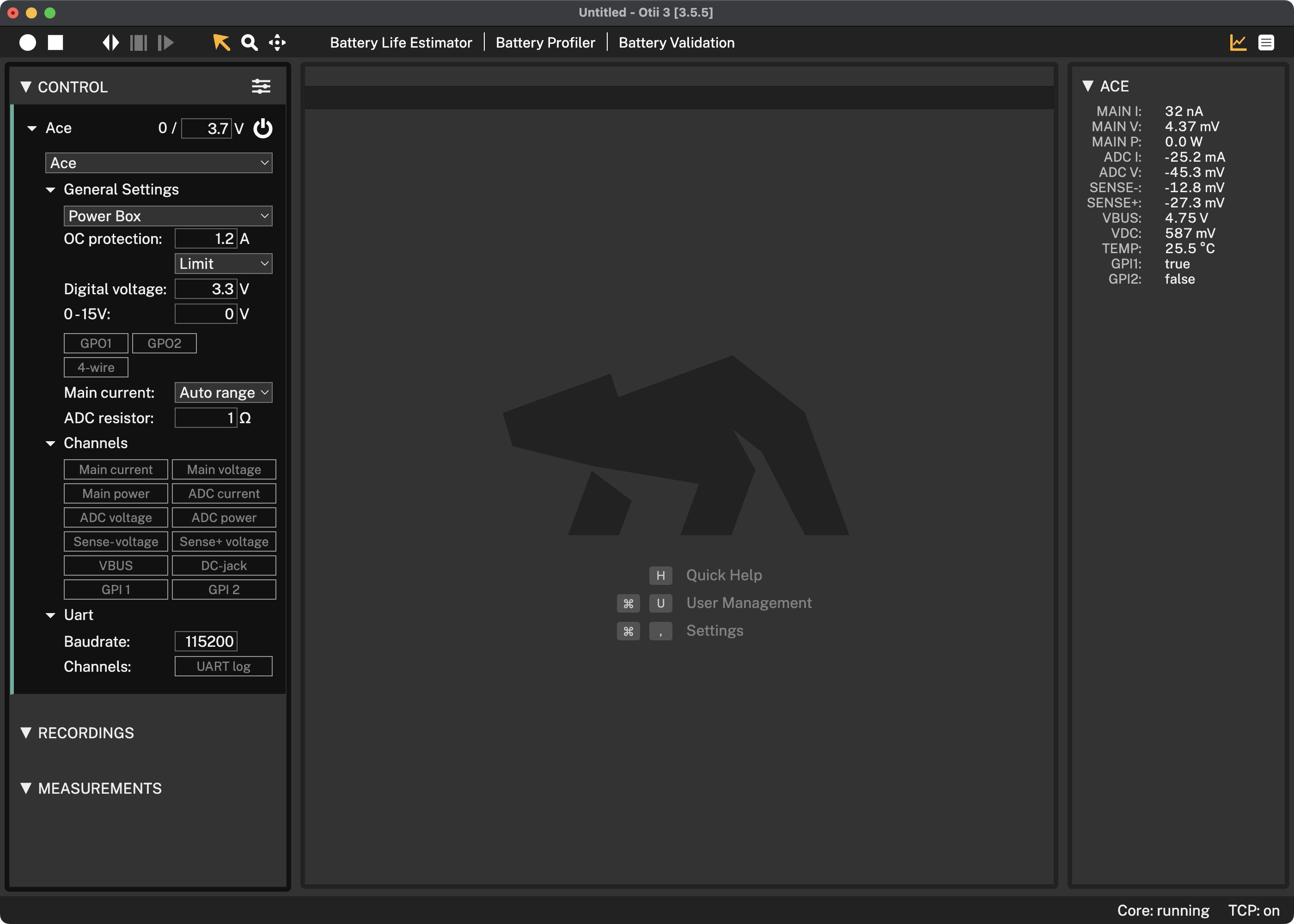Edit the main voltage 3.7 V field
Image resolution: width=1294 pixels, height=924 pixels.
207,128
